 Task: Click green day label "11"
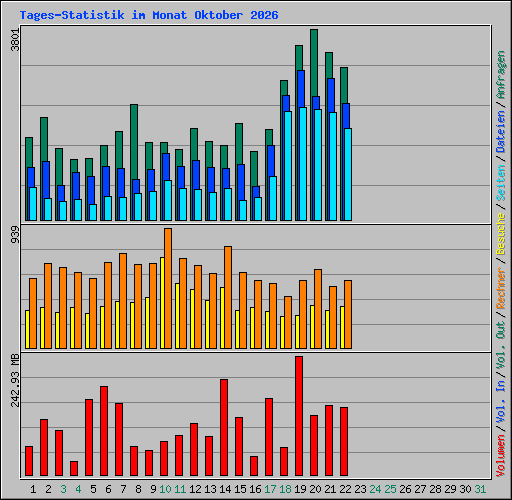180,489
